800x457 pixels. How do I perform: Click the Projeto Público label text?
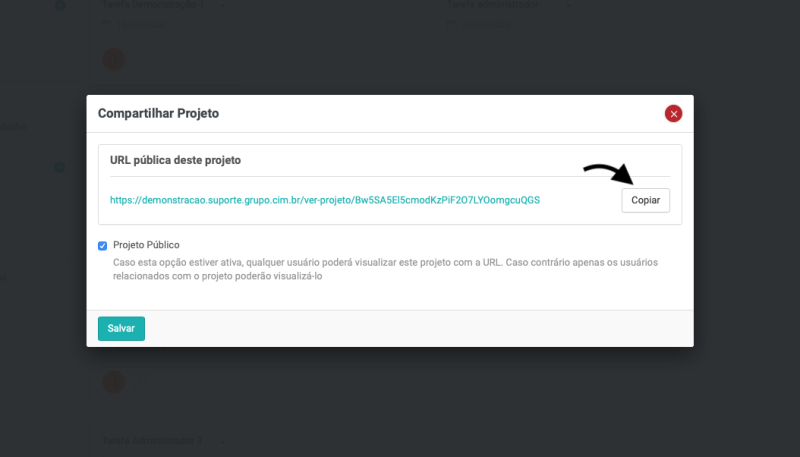coord(147,245)
